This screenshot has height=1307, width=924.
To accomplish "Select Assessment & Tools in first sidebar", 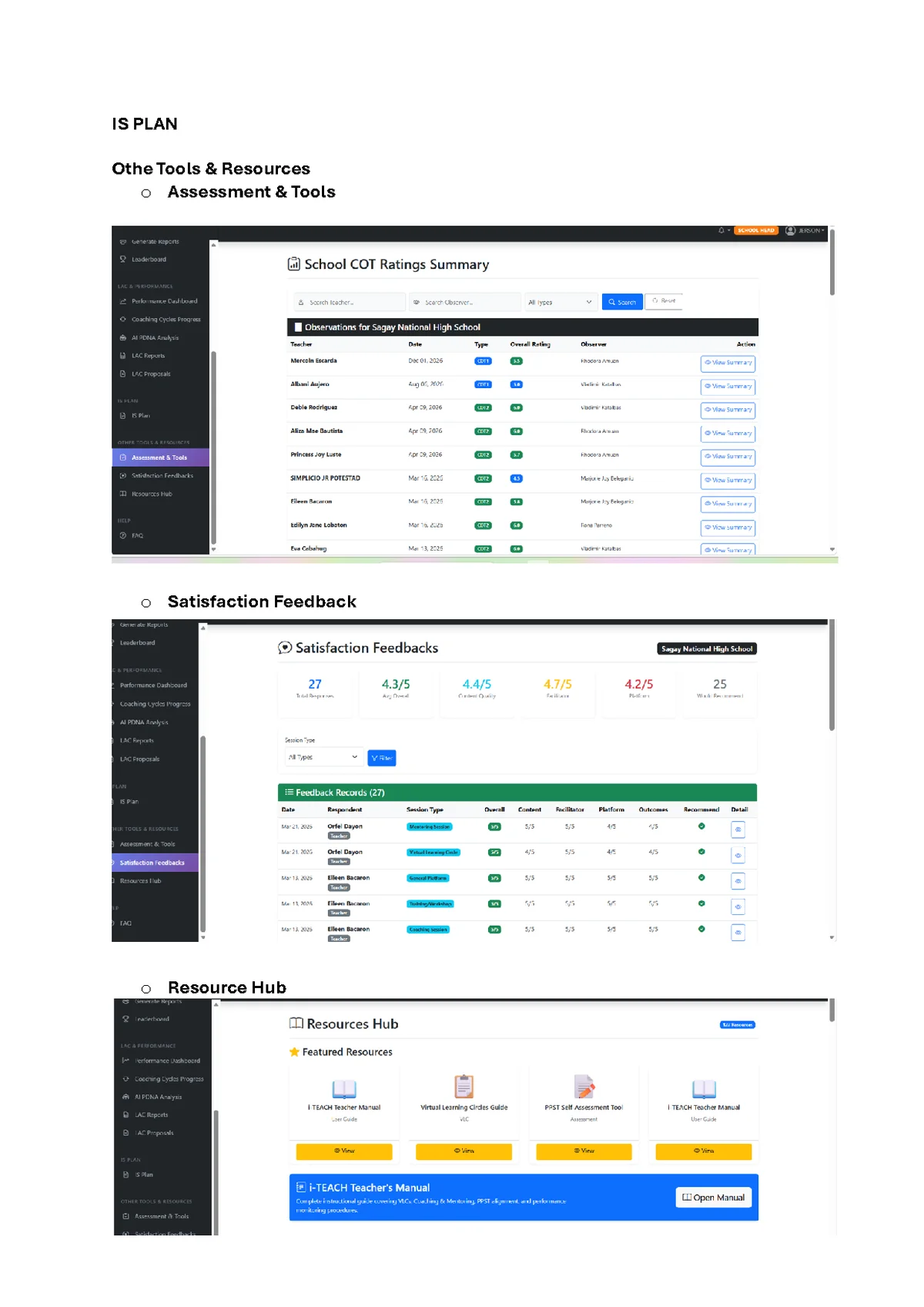I will (x=159, y=457).
